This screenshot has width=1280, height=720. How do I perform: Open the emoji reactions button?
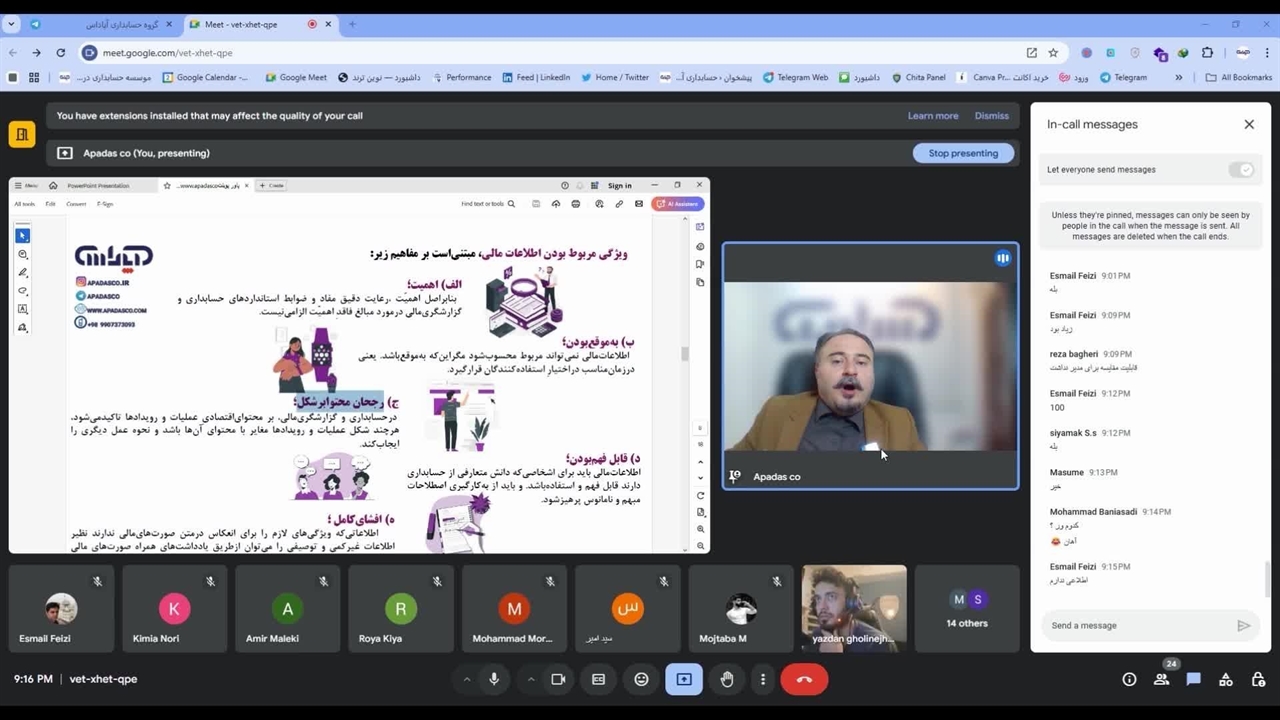(641, 679)
